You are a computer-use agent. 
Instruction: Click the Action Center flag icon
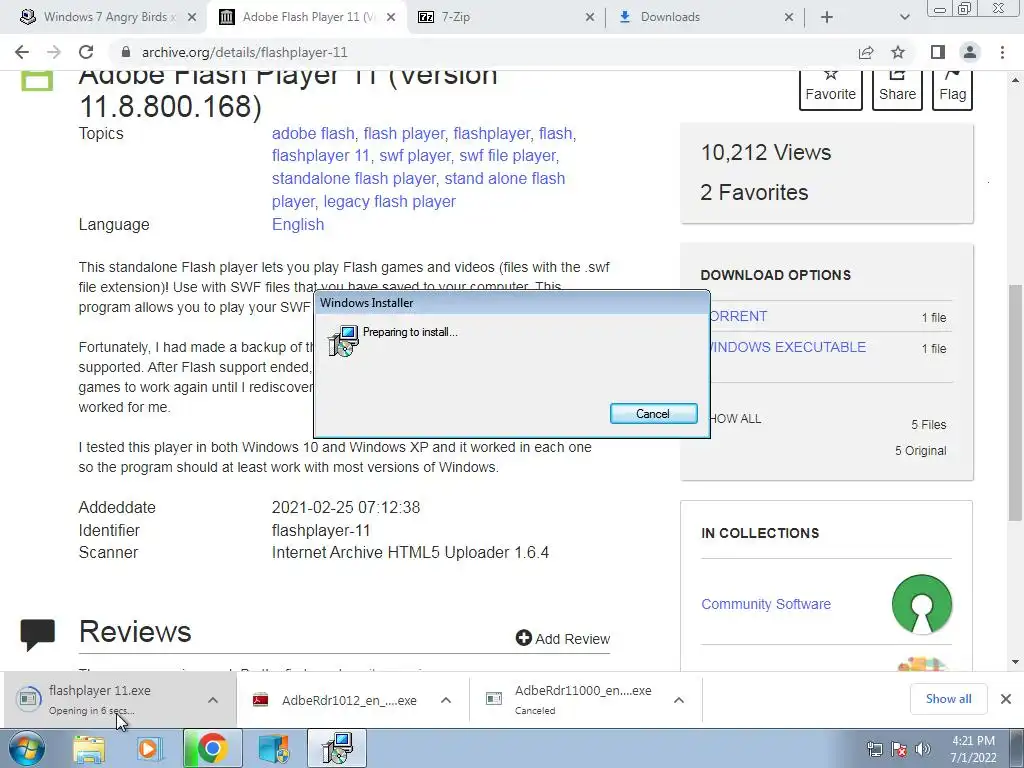pyautogui.click(x=899, y=749)
